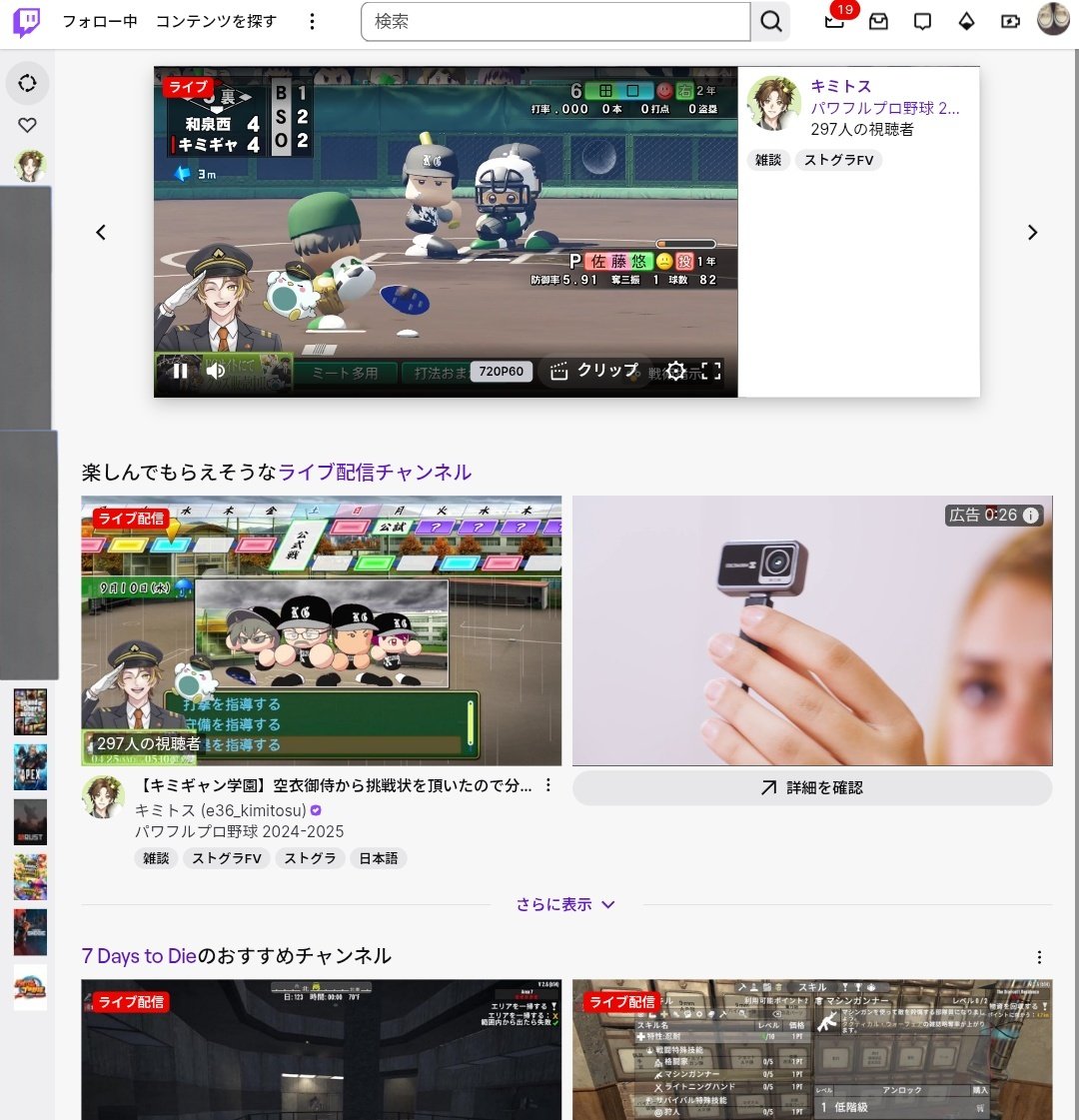Click the 詳細を確認 button
The height and width of the screenshot is (1120, 1079).
pyautogui.click(x=812, y=788)
